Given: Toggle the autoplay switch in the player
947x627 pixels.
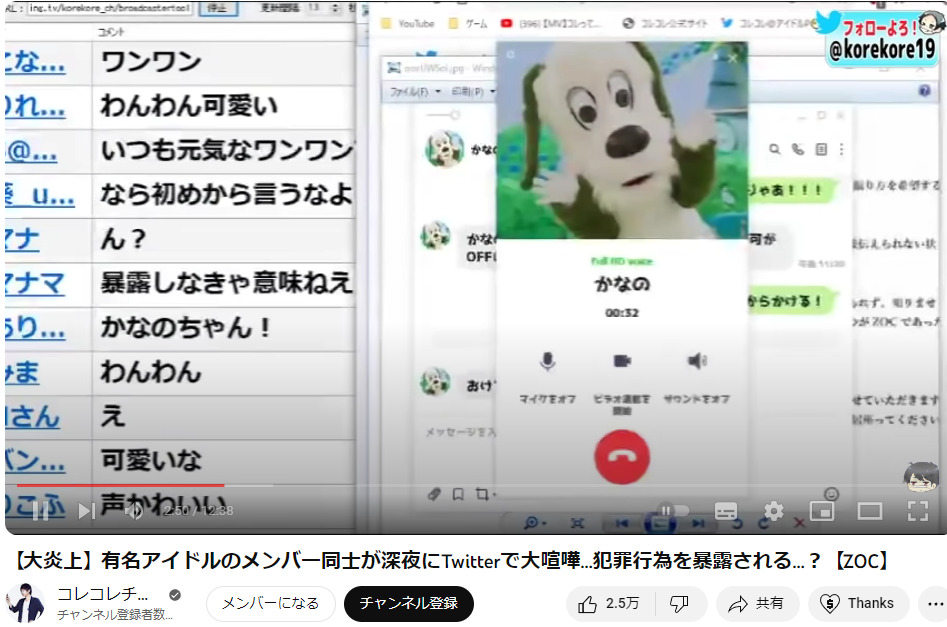Looking at the screenshot, I should point(673,511).
